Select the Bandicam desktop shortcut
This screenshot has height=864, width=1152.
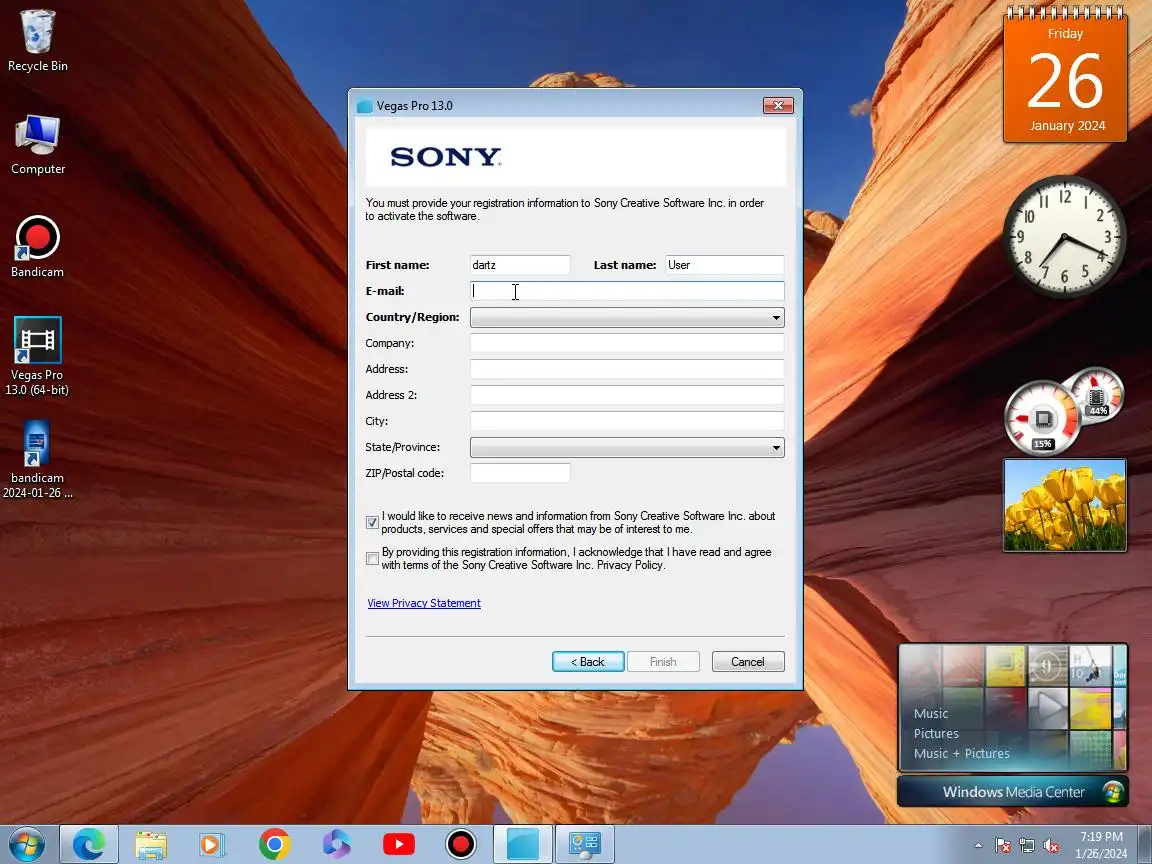(37, 247)
